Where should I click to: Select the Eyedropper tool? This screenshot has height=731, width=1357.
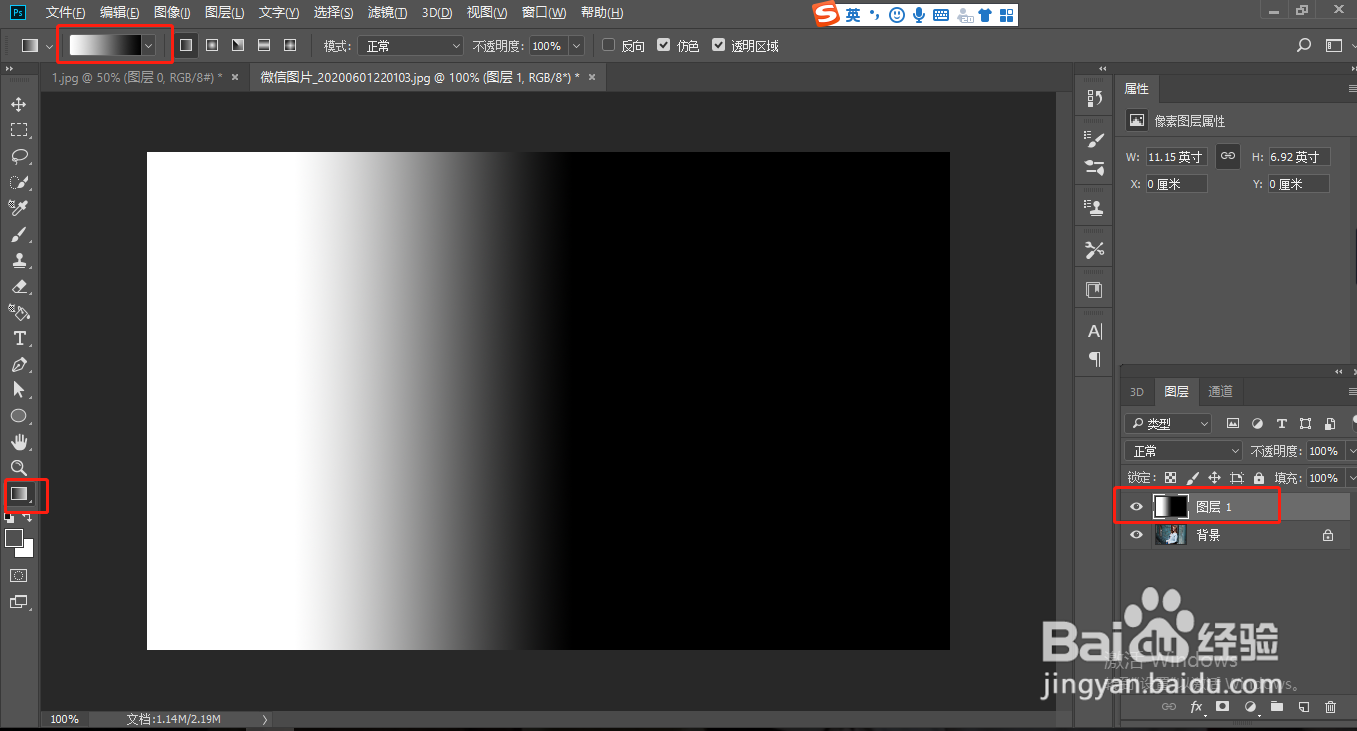[x=19, y=208]
